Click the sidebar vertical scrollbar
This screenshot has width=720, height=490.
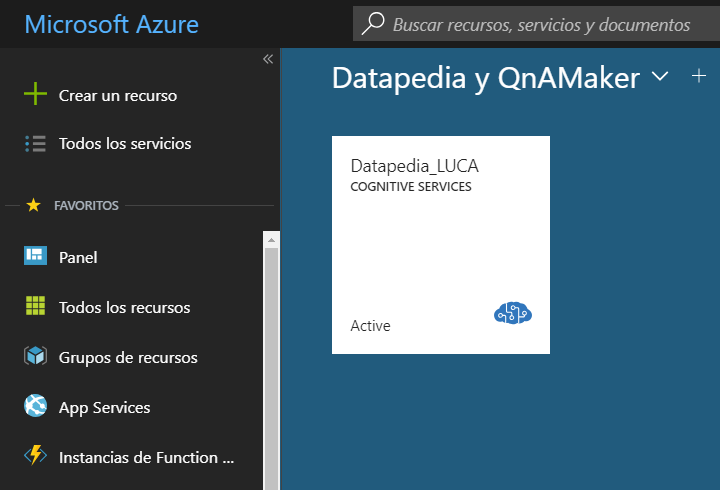coord(270,360)
